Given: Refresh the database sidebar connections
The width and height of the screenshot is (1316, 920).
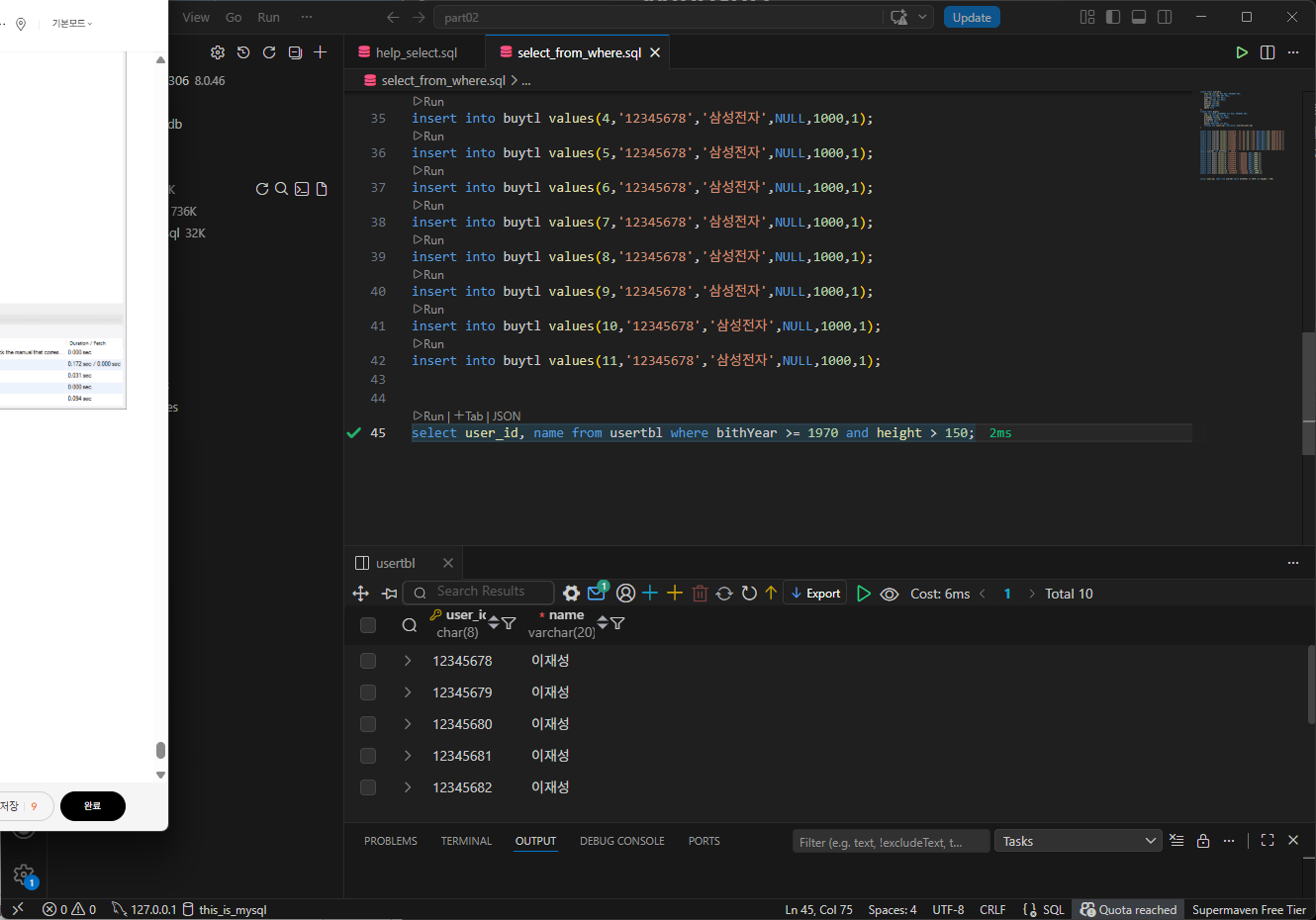Looking at the screenshot, I should 269,52.
